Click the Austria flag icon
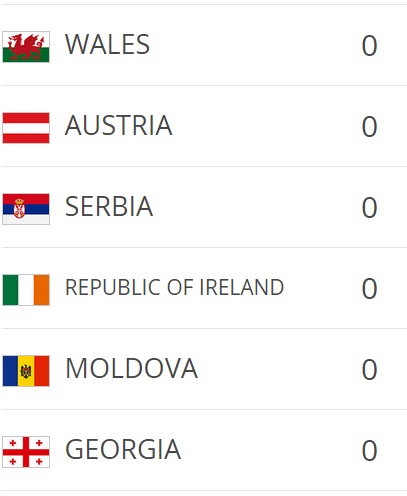407x496 pixels. pyautogui.click(x=26, y=128)
